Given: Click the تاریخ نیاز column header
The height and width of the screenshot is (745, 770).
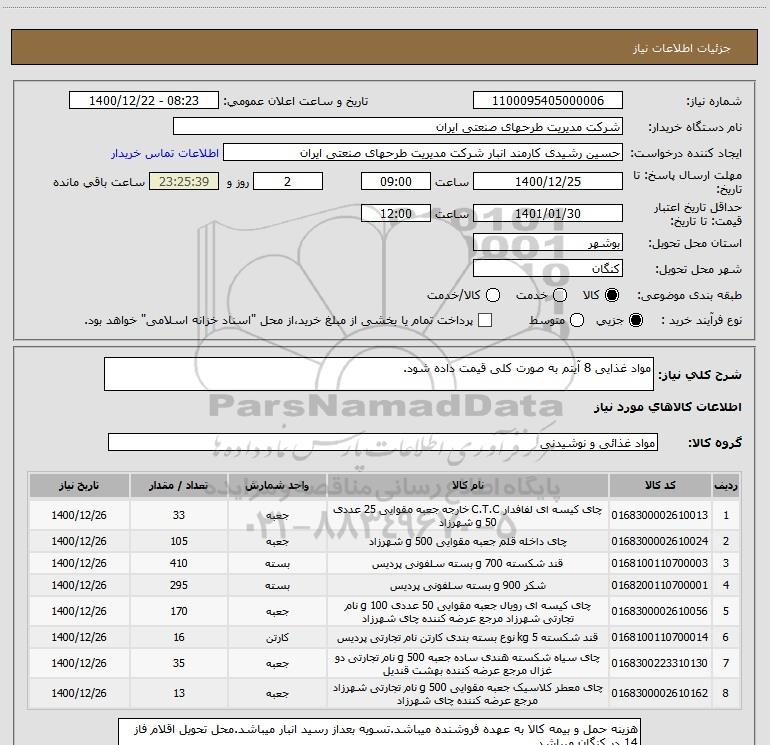Looking at the screenshot, I should point(79,485).
